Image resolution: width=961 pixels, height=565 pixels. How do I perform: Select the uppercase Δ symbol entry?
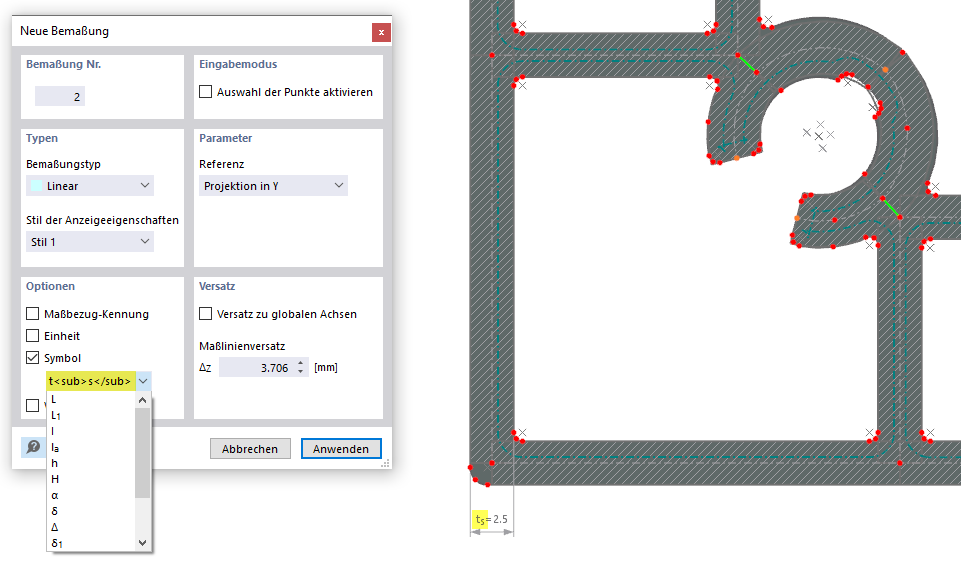pyautogui.click(x=91, y=527)
